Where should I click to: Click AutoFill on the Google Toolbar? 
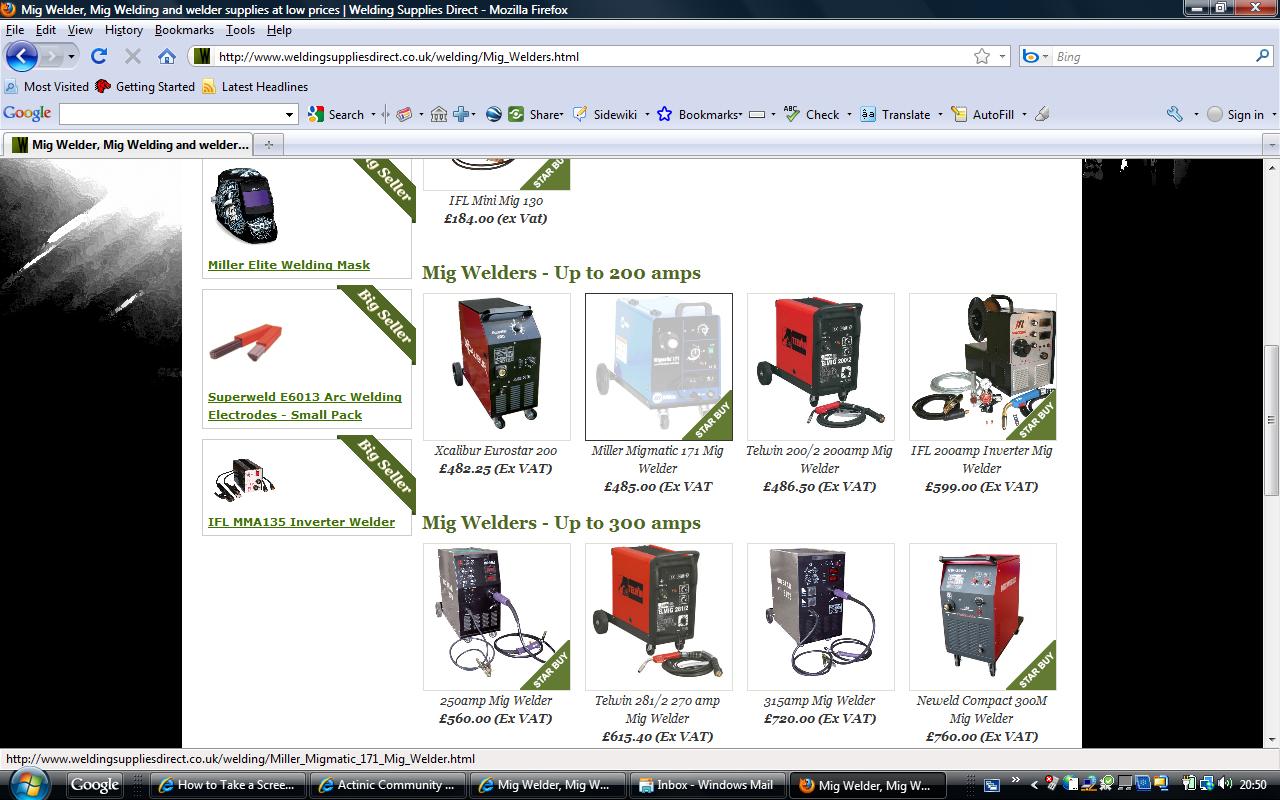click(x=983, y=114)
